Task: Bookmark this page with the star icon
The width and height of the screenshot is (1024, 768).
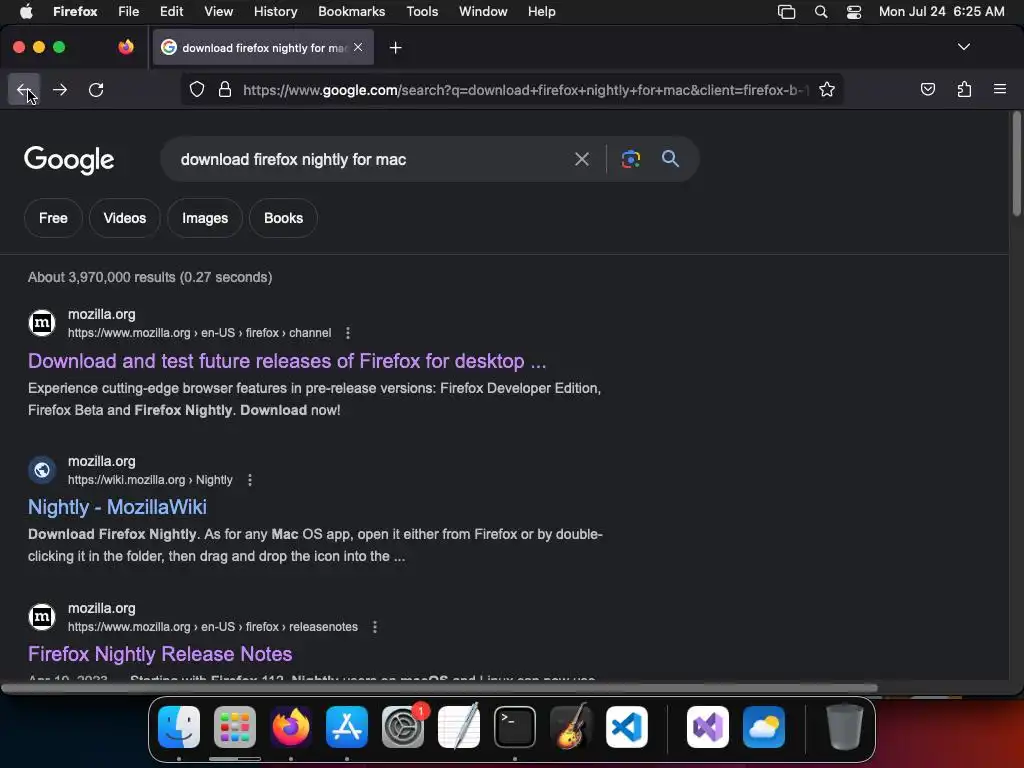Action: coord(827,89)
